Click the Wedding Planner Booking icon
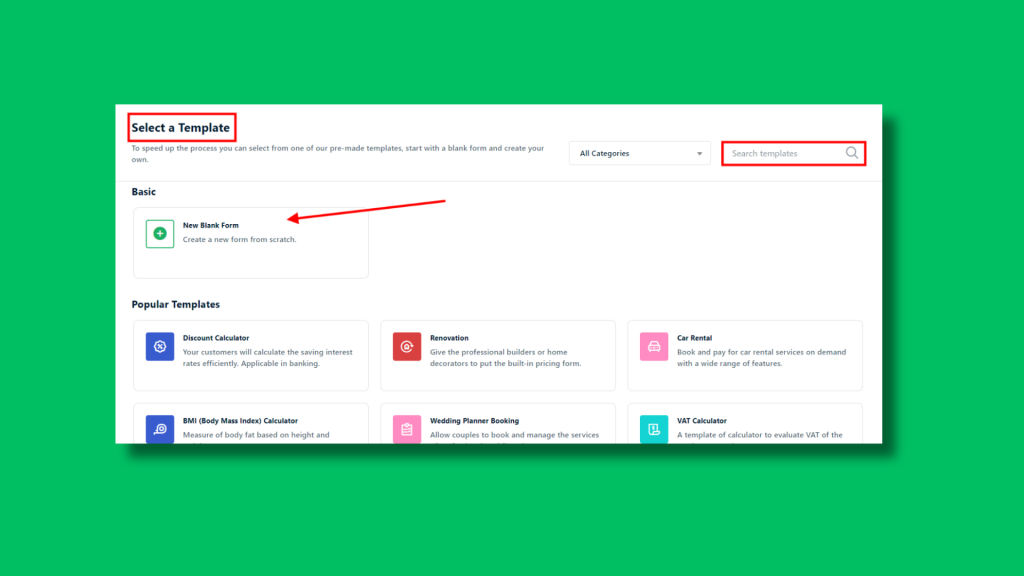Screen dimensions: 1024x576 (406, 429)
